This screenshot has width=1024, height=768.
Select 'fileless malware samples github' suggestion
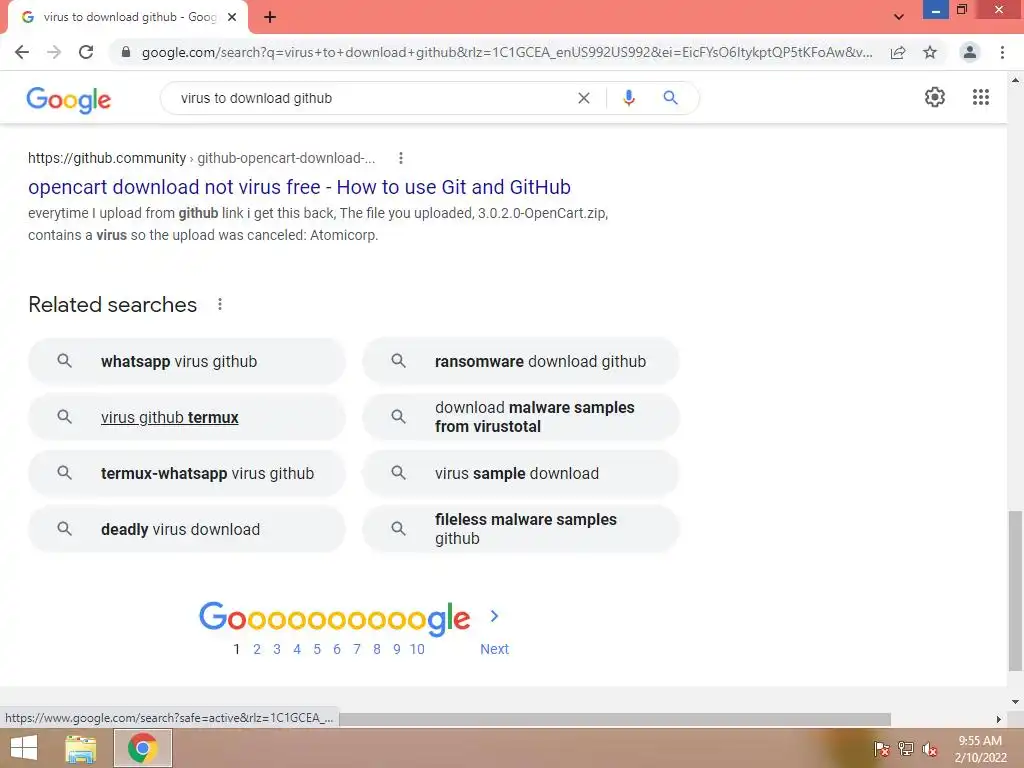tap(521, 529)
